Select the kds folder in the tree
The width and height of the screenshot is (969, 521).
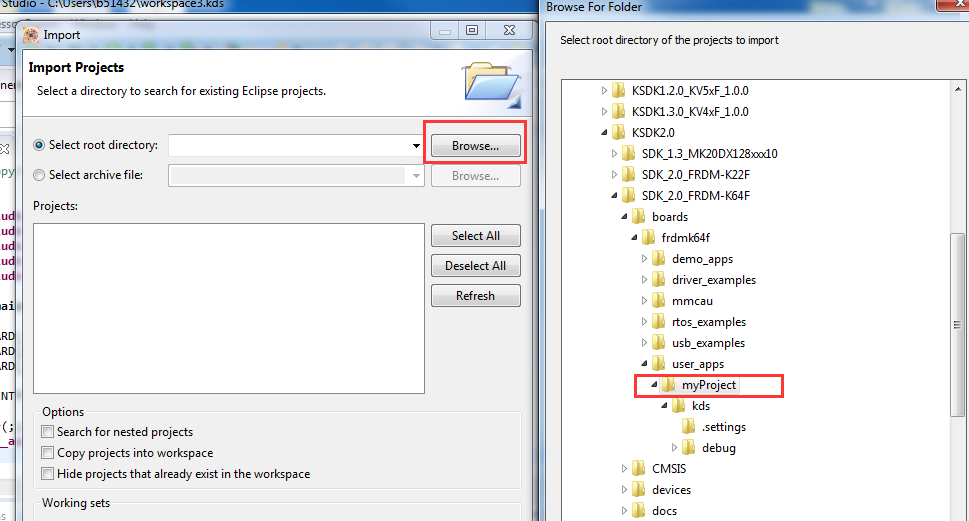(x=701, y=406)
